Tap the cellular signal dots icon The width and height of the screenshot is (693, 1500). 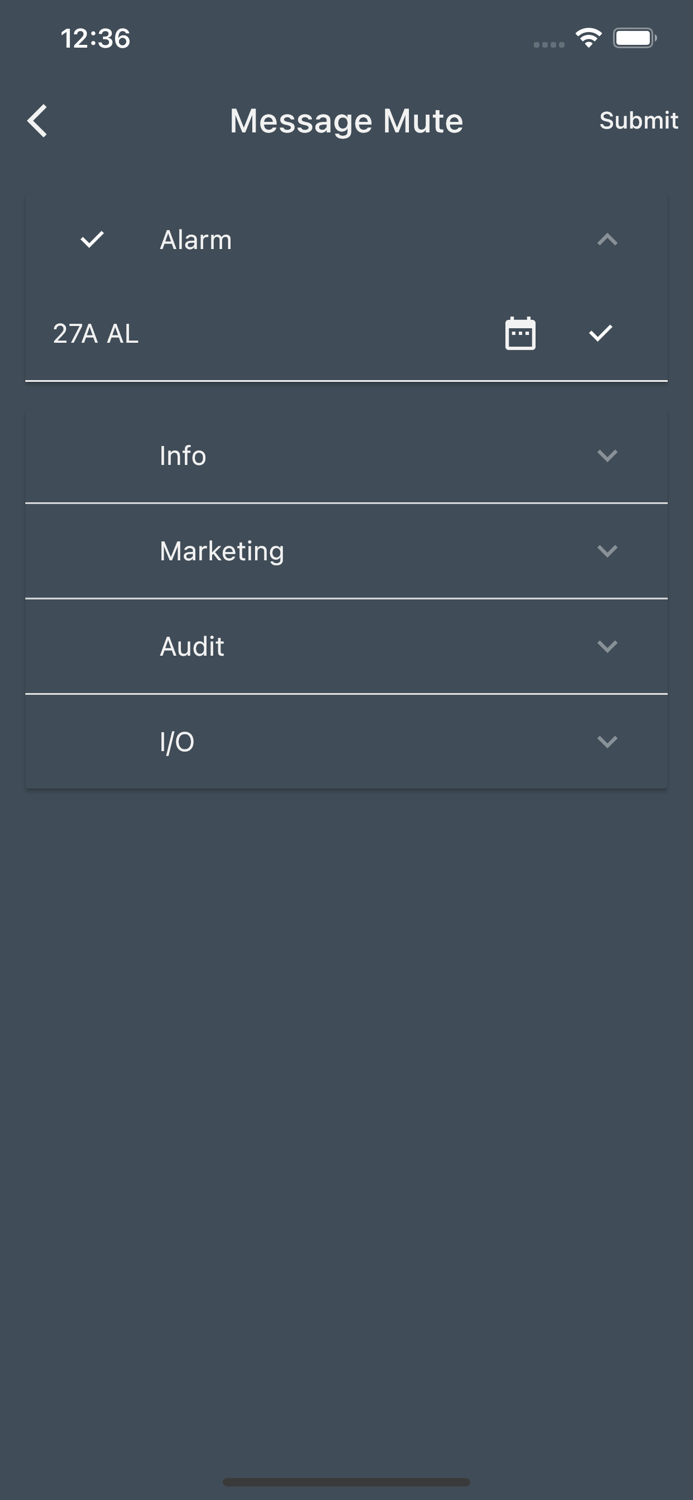[549, 44]
